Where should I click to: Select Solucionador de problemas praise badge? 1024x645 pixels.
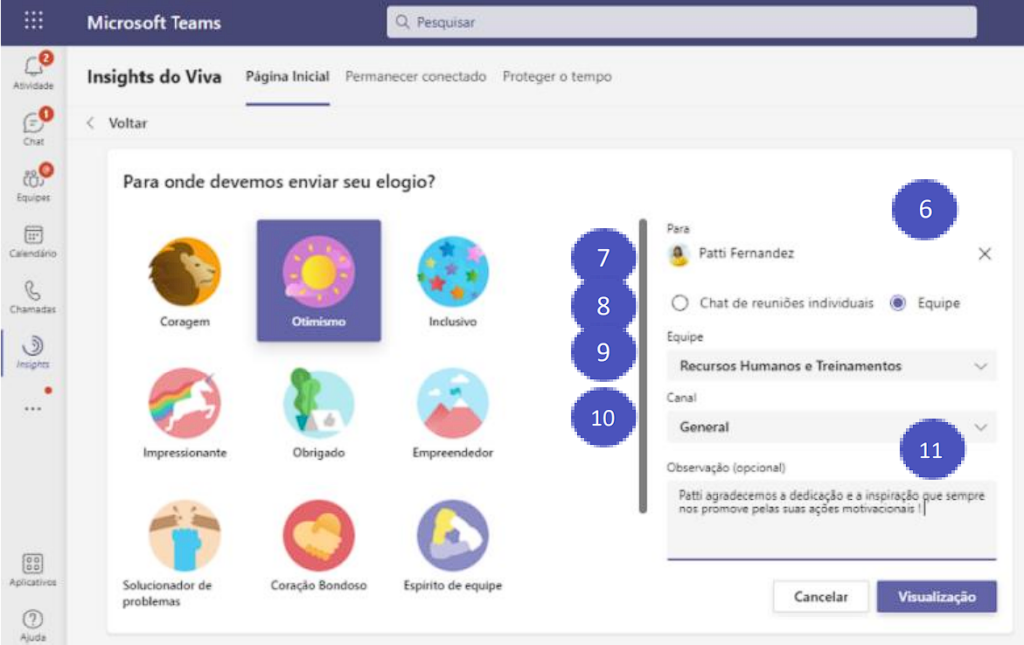coord(185,554)
